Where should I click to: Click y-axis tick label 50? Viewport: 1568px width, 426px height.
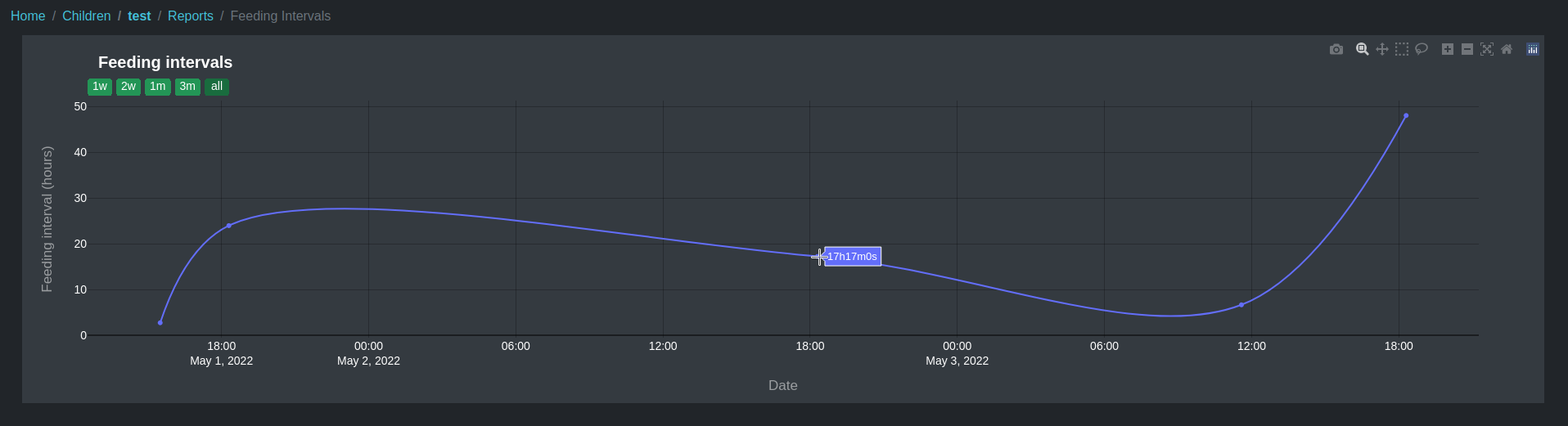coord(80,106)
